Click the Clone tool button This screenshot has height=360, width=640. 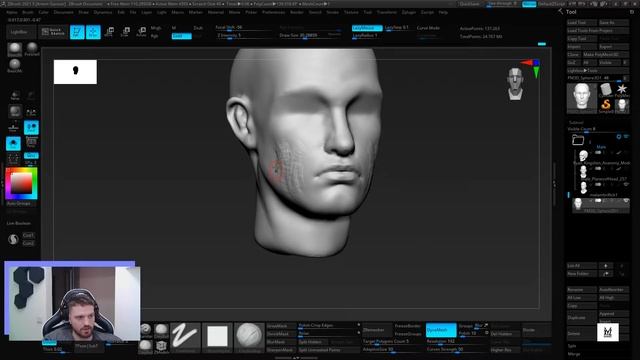coord(573,54)
